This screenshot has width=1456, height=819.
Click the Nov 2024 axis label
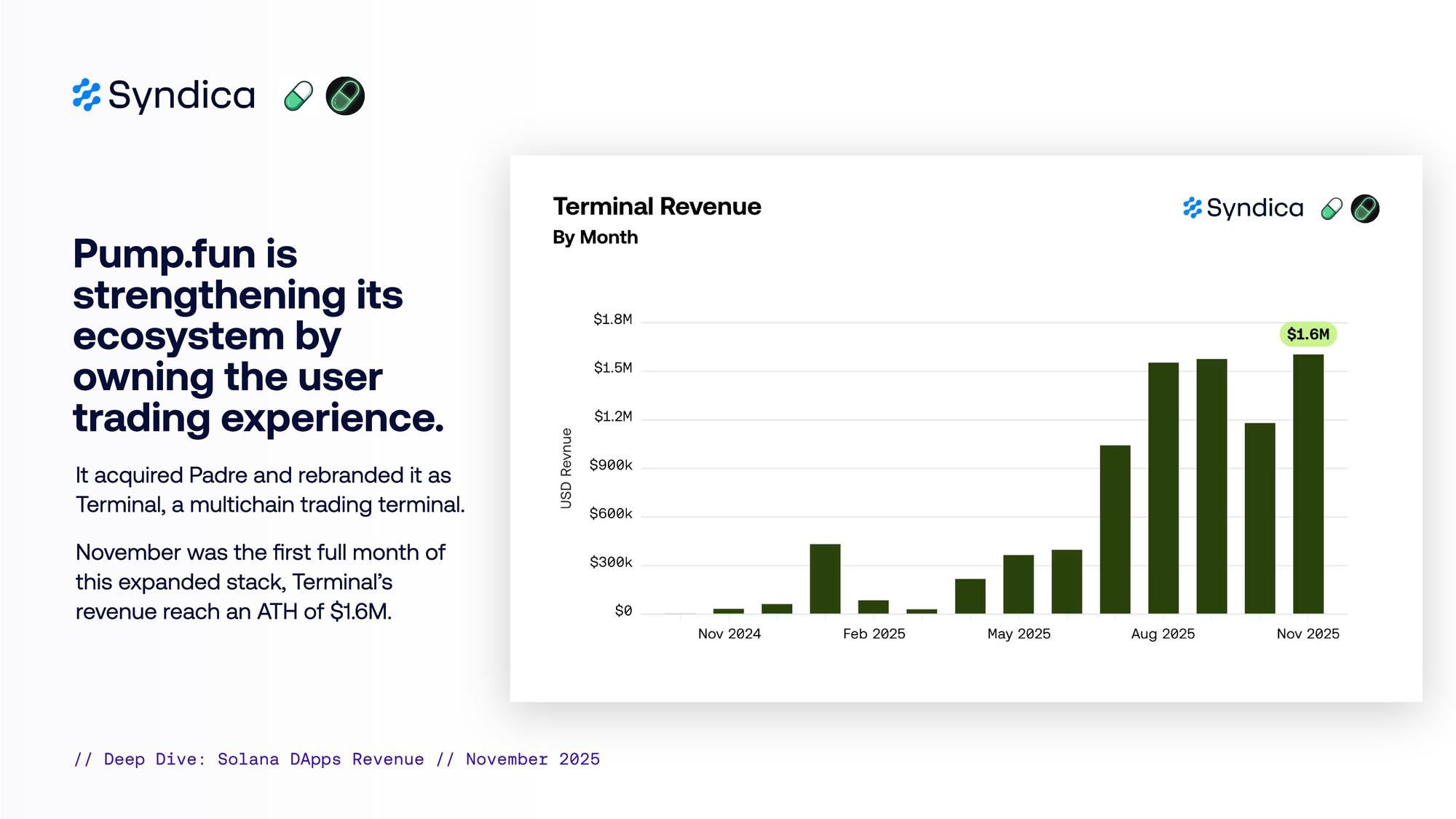pos(729,634)
